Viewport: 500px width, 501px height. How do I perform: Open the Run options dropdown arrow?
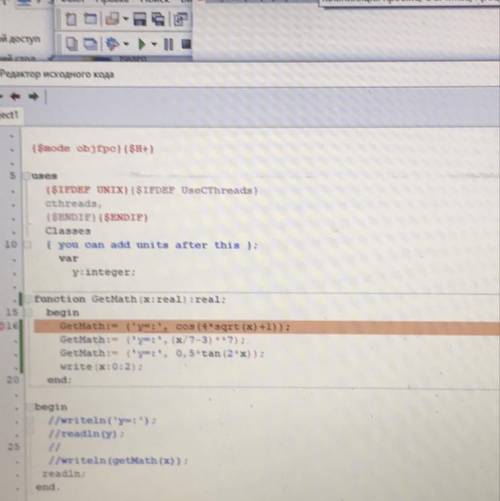pyautogui.click(x=154, y=44)
